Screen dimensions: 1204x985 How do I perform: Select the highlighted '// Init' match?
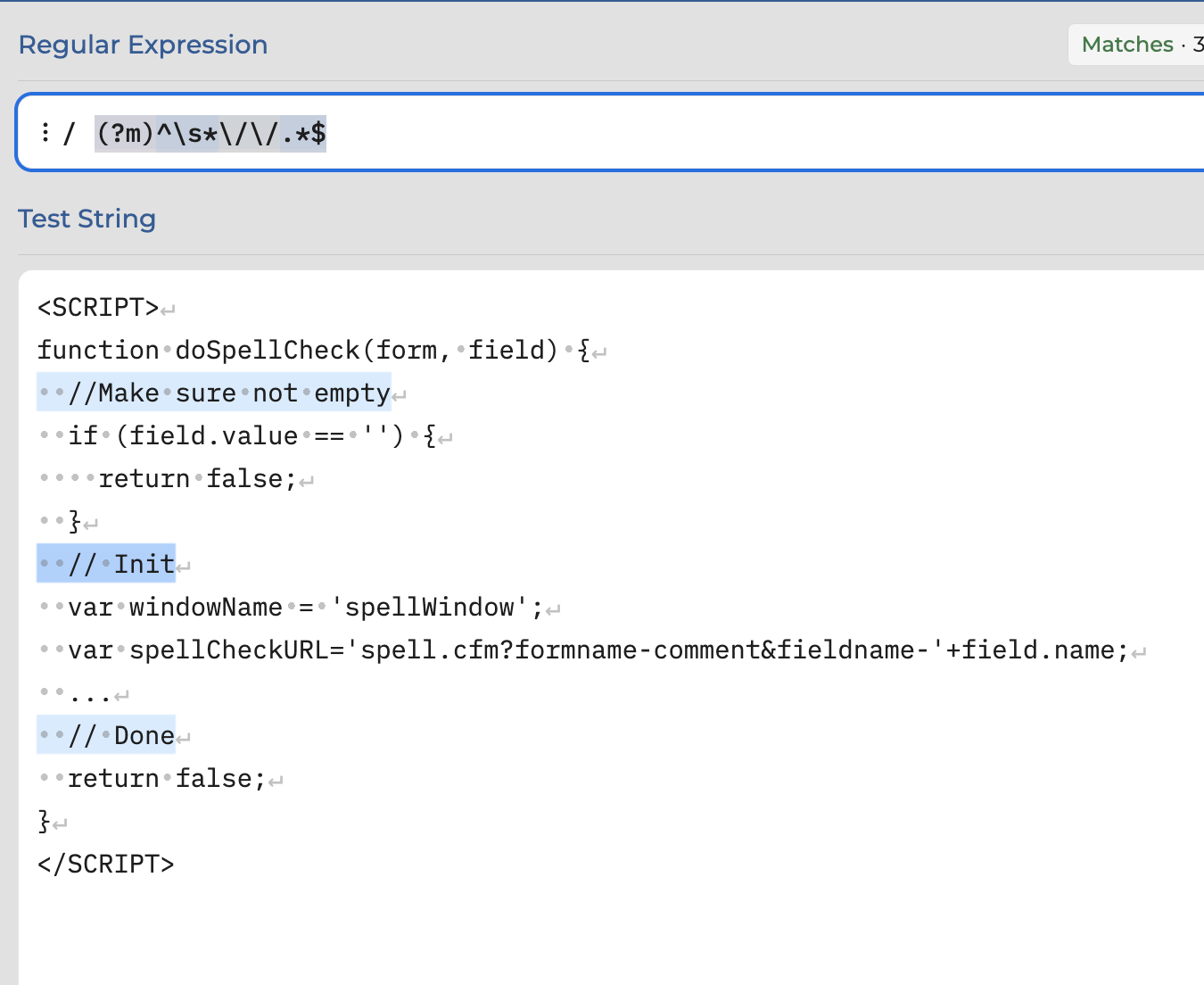point(106,564)
